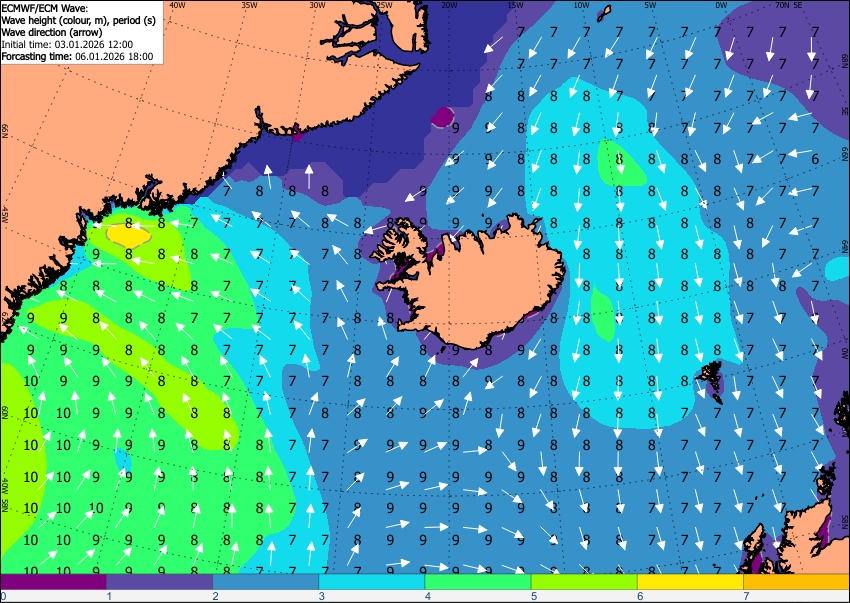
Task: Click 'Forcasting time: 06.01.2026 18:00' text
Action: (x=77, y=56)
